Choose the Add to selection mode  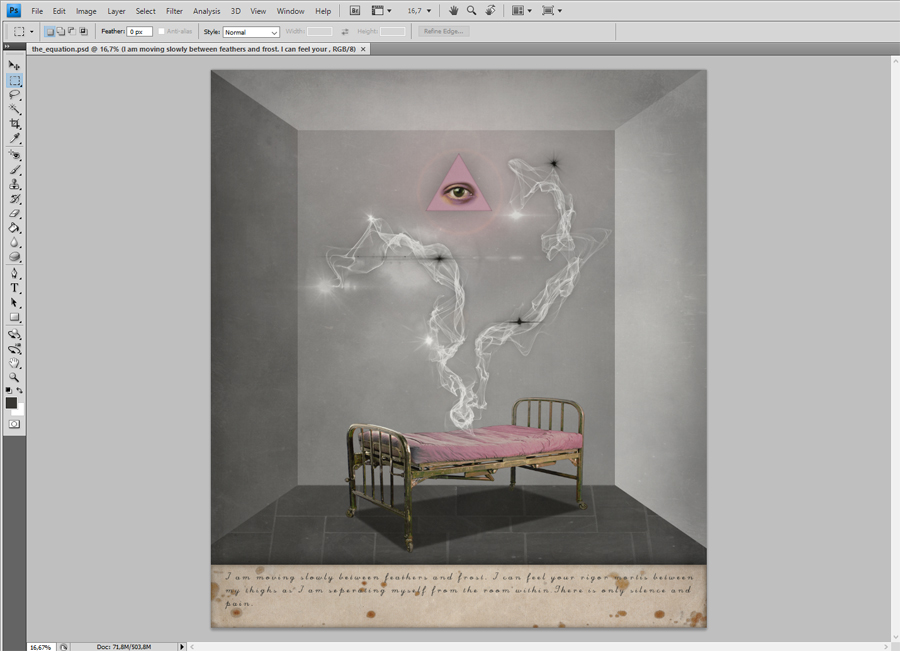(60, 32)
